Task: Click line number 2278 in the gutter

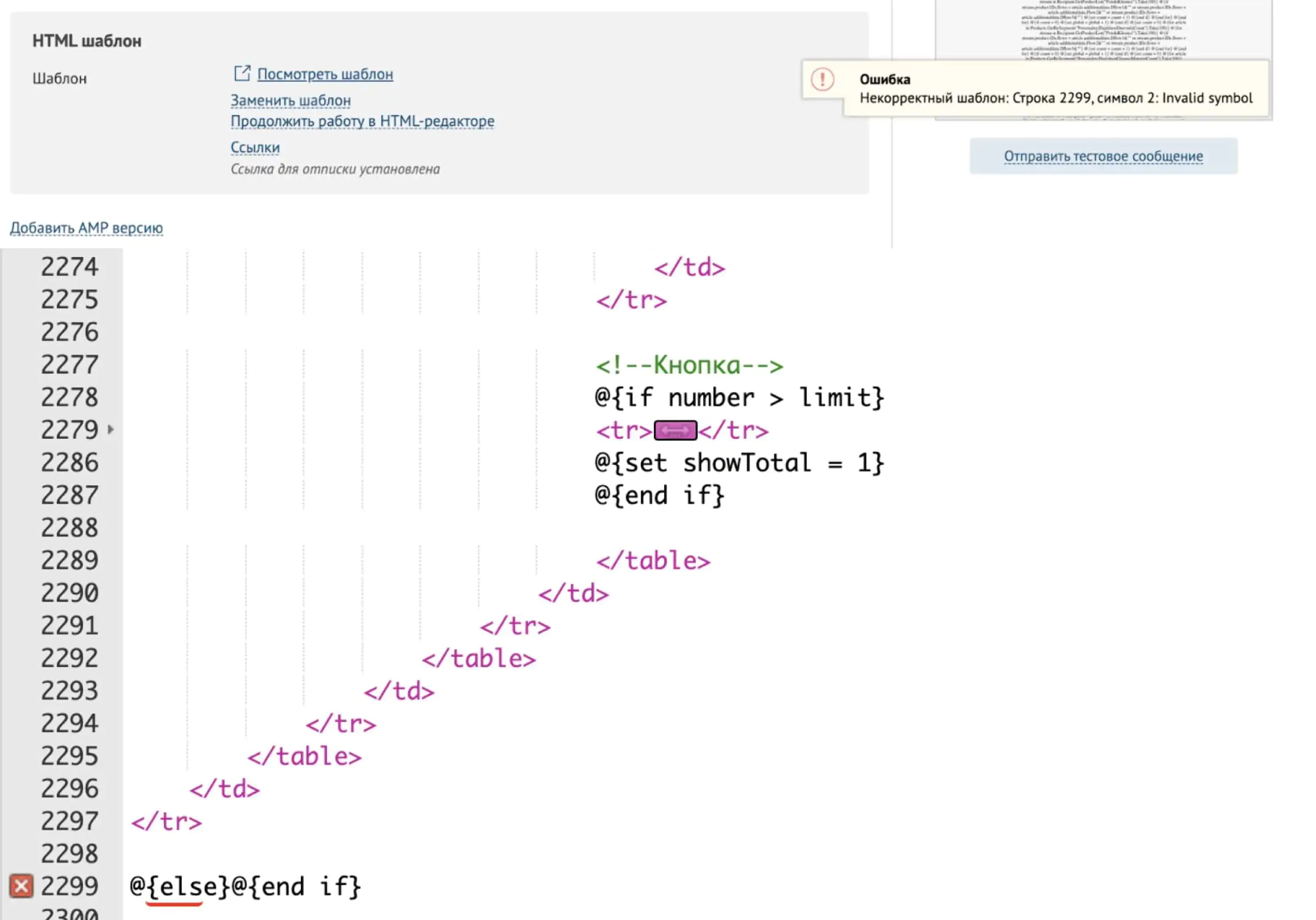Action: (69, 397)
